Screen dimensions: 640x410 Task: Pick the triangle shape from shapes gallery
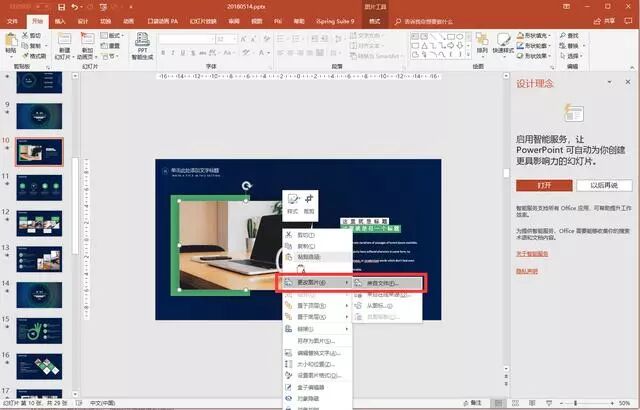point(424,45)
